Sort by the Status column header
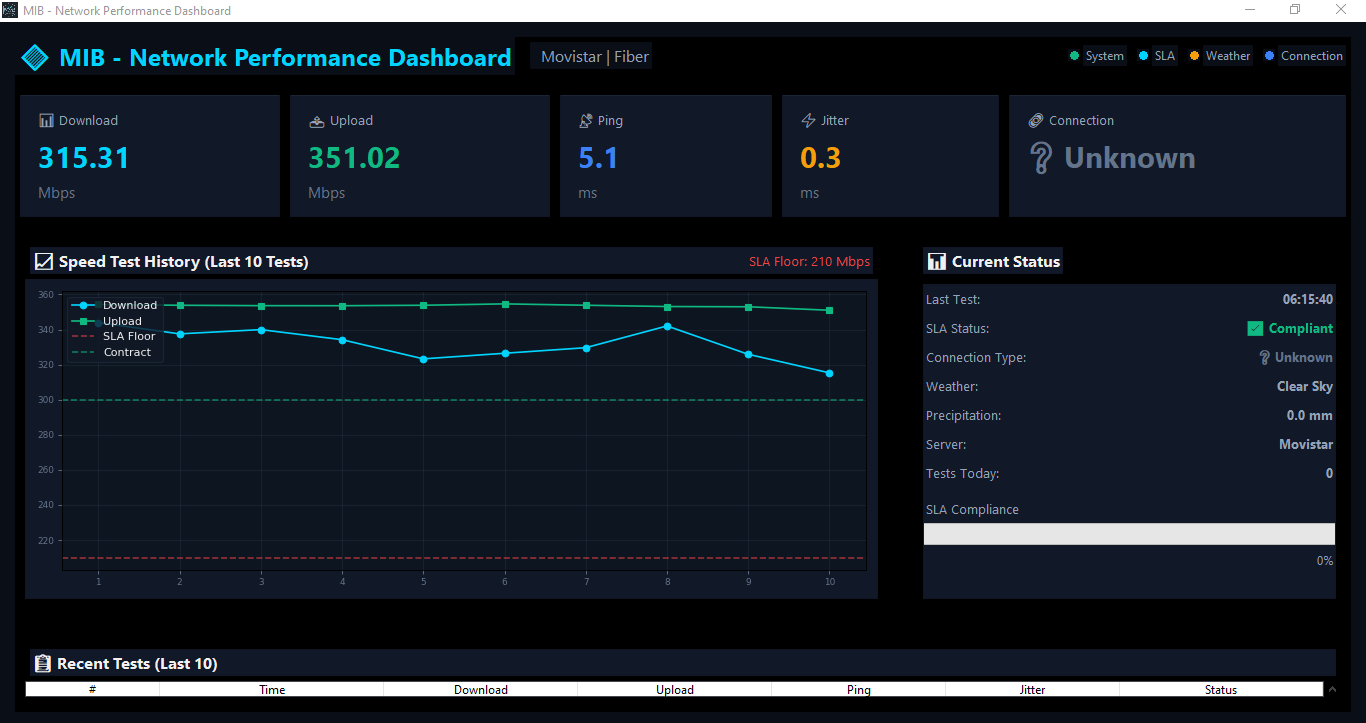Image resolution: width=1366 pixels, height=723 pixels. click(1221, 690)
